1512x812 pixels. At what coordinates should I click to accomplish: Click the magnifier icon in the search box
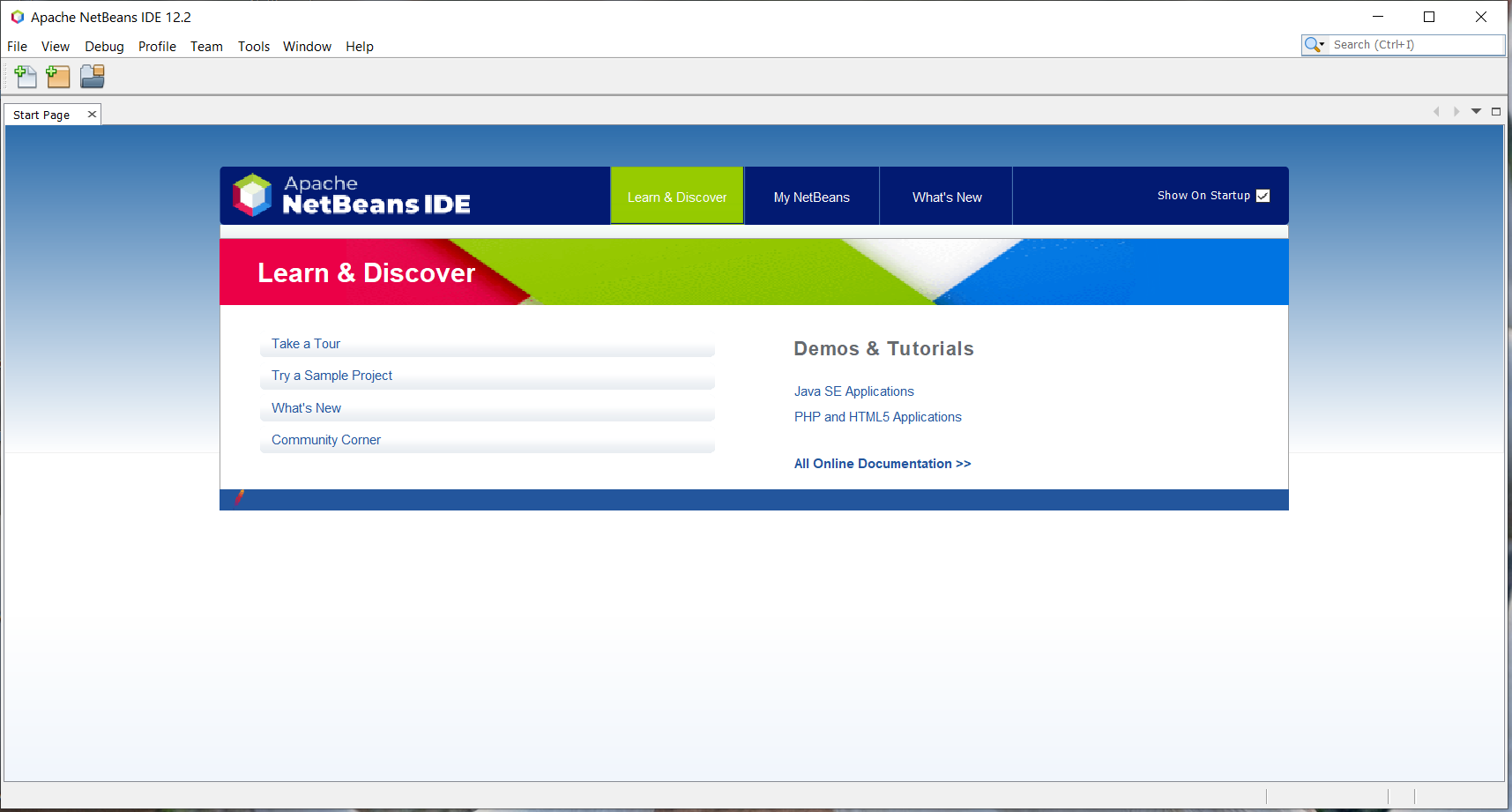tap(1314, 45)
